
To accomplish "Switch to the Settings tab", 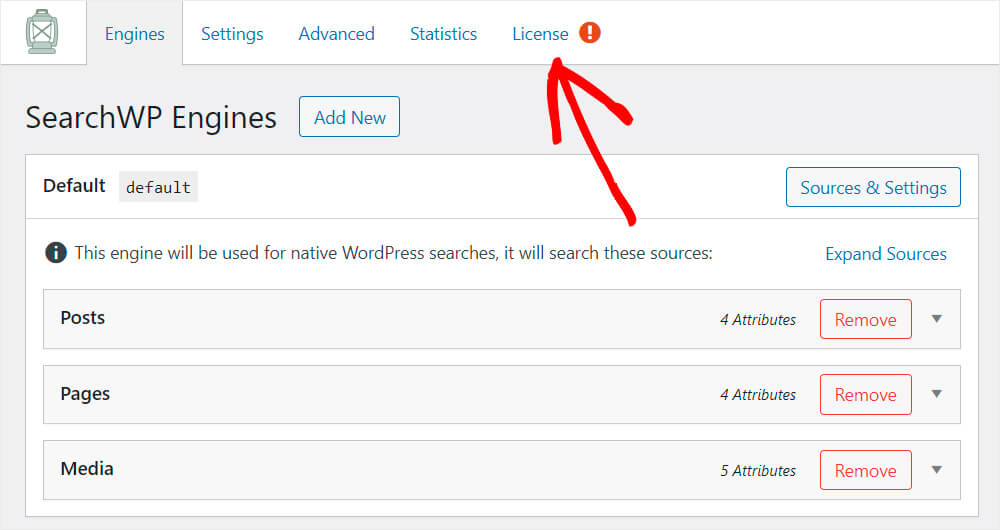I will pos(232,34).
